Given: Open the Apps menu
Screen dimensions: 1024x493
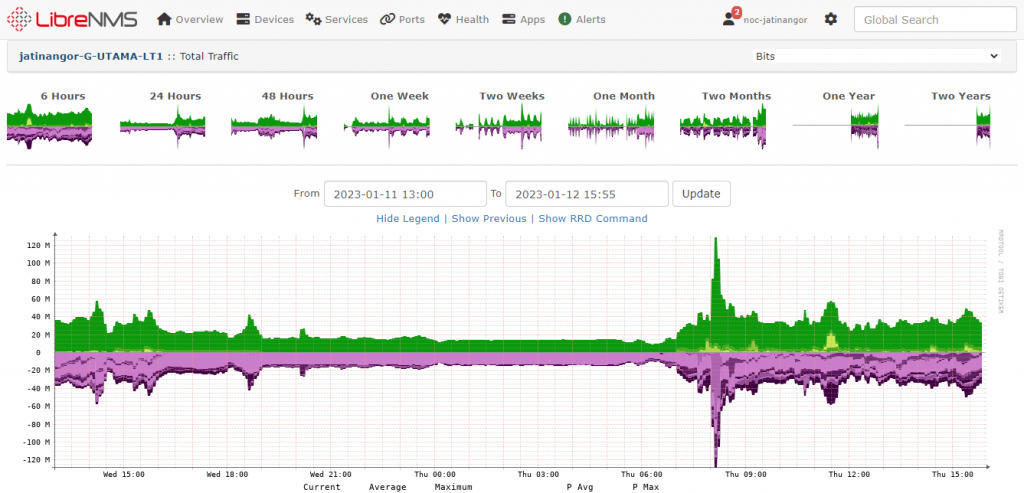Looking at the screenshot, I should [523, 19].
